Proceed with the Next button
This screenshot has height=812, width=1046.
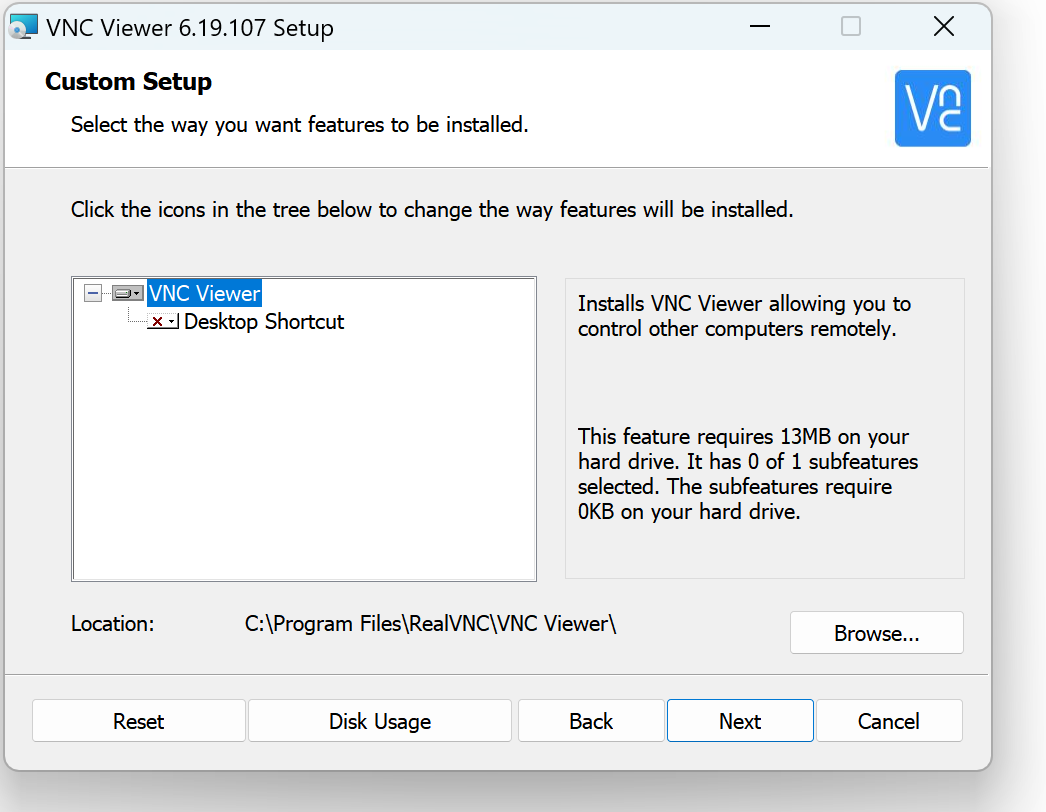(x=740, y=721)
